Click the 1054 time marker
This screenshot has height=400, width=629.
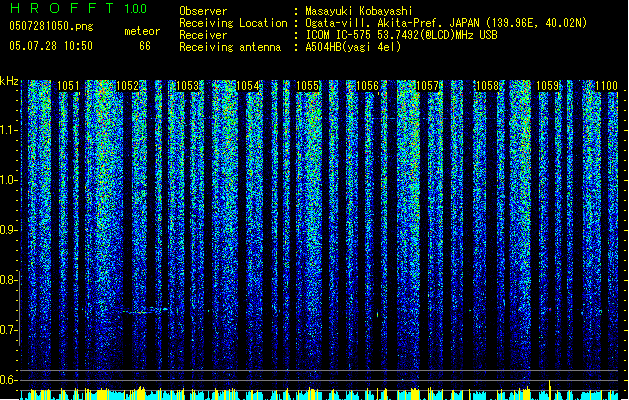point(248,85)
